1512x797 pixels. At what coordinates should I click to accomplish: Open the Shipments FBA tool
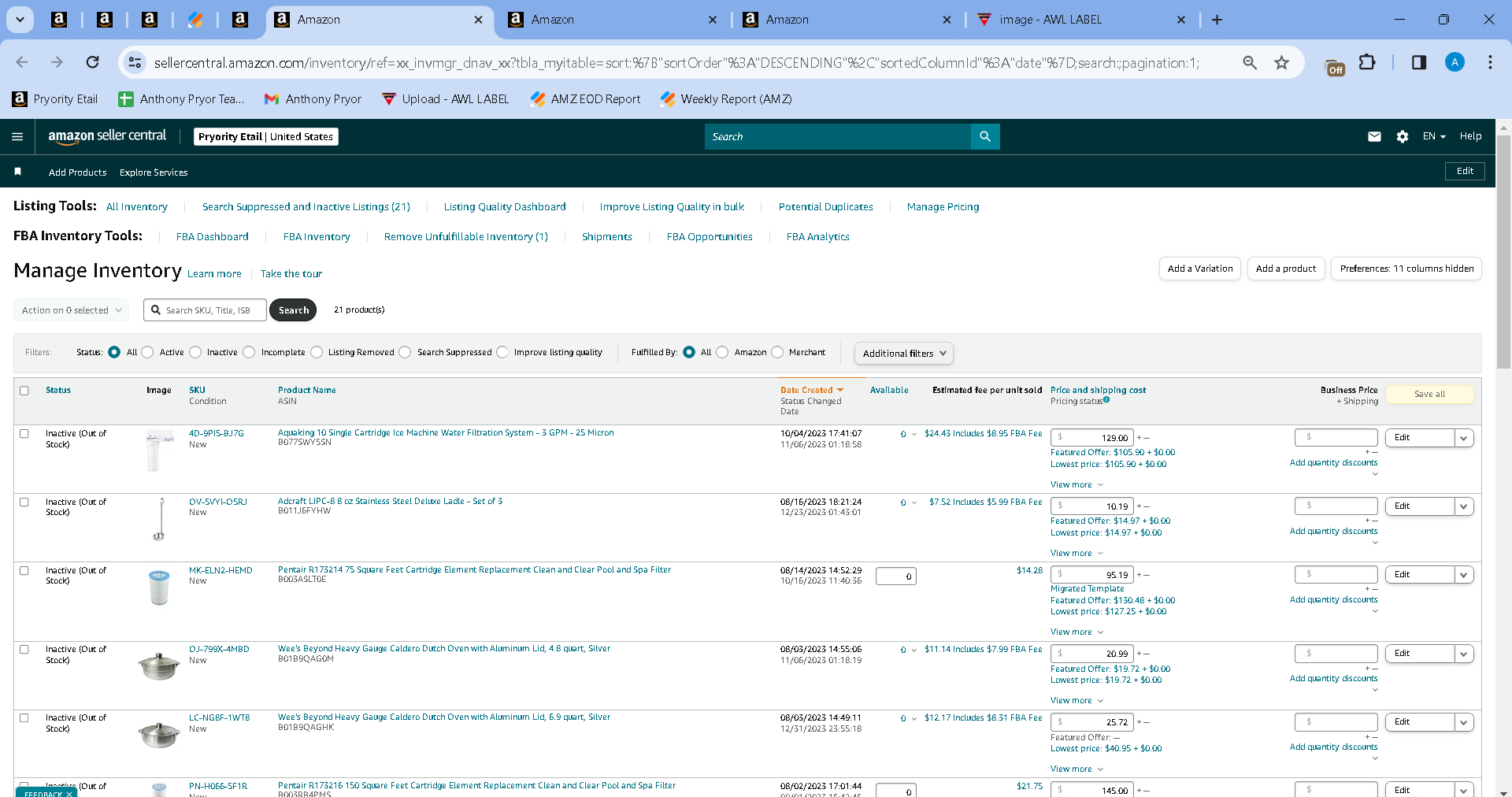coord(606,237)
